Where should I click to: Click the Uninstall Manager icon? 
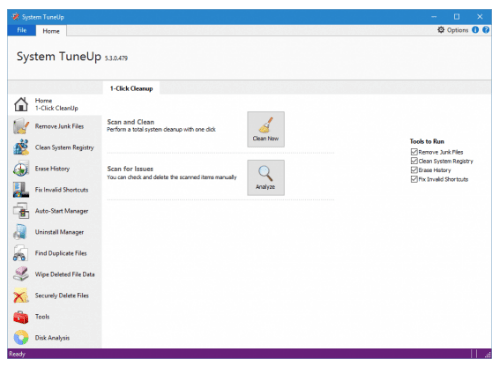[x=21, y=232]
